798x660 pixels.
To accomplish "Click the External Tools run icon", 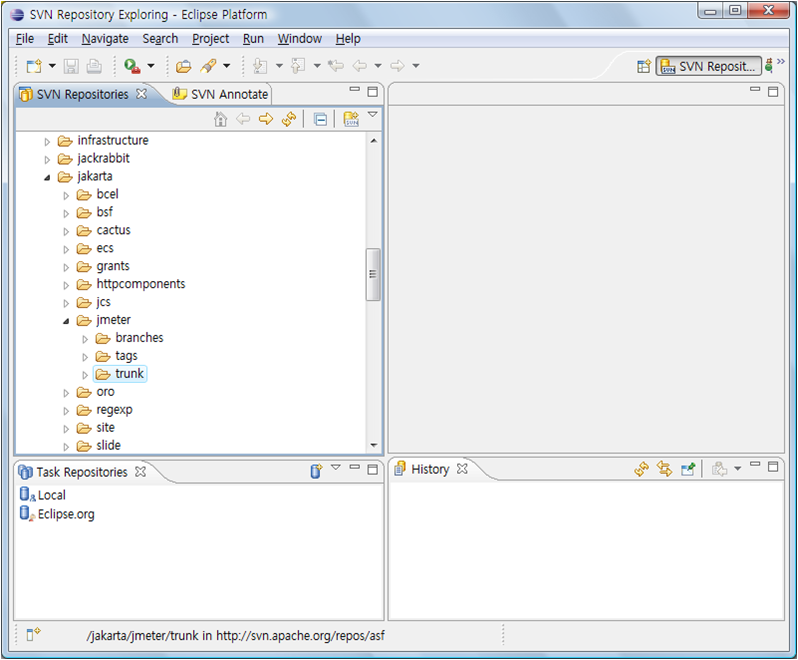I will (x=132, y=66).
